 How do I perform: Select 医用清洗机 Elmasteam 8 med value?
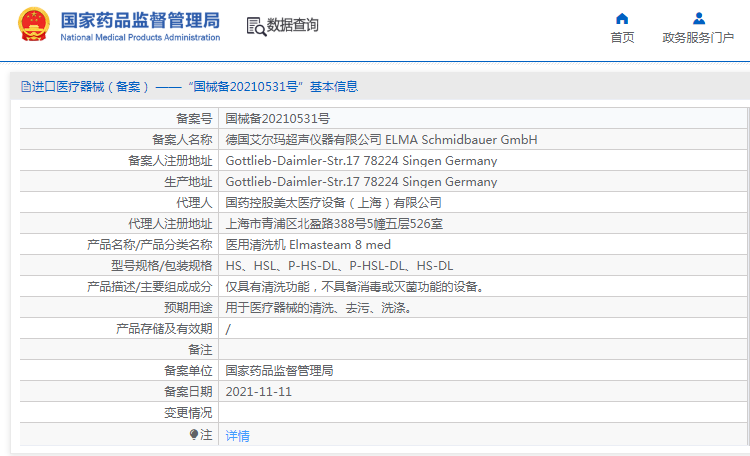click(308, 245)
